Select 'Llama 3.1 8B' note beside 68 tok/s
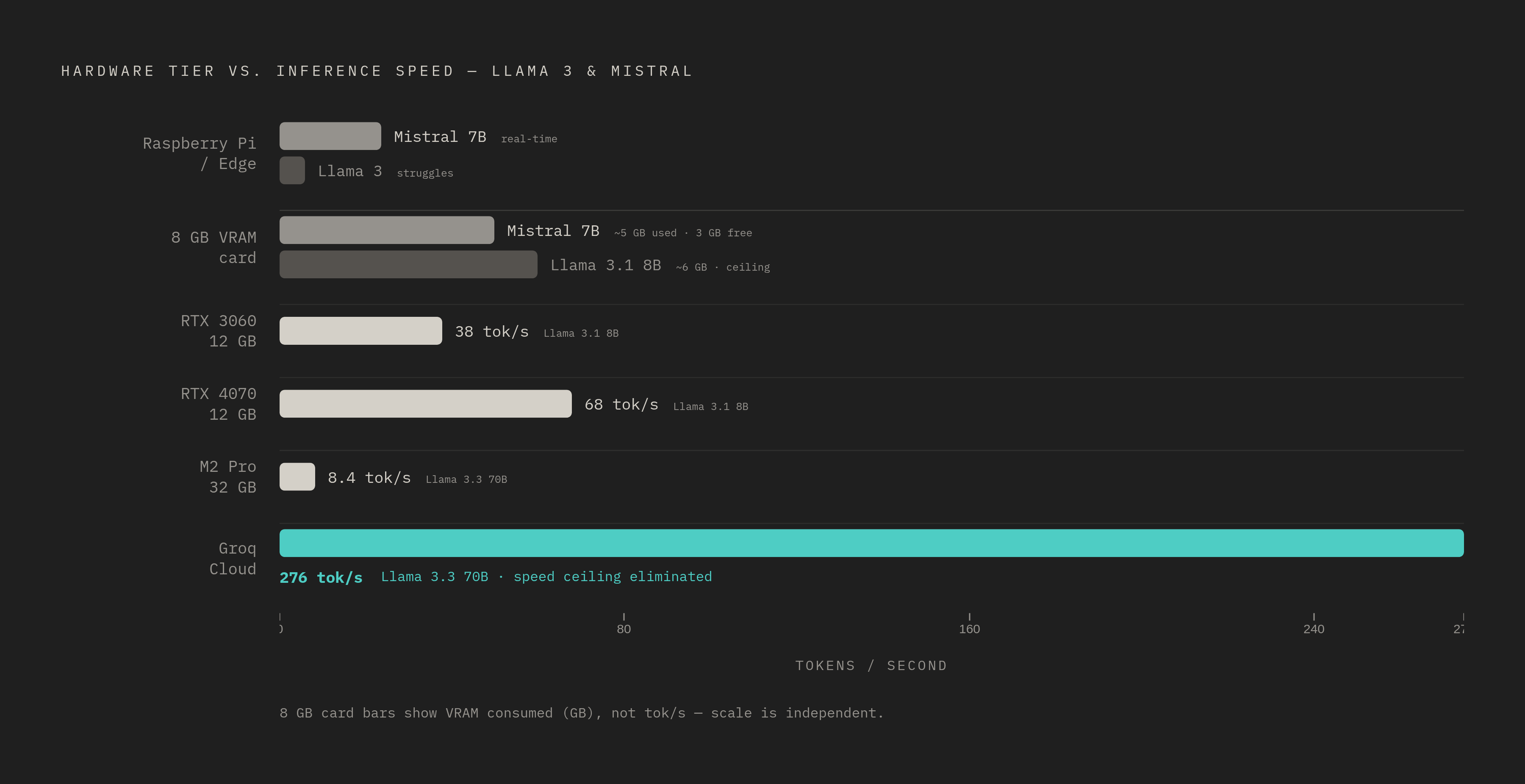Viewport: 1525px width, 784px height. click(x=711, y=406)
